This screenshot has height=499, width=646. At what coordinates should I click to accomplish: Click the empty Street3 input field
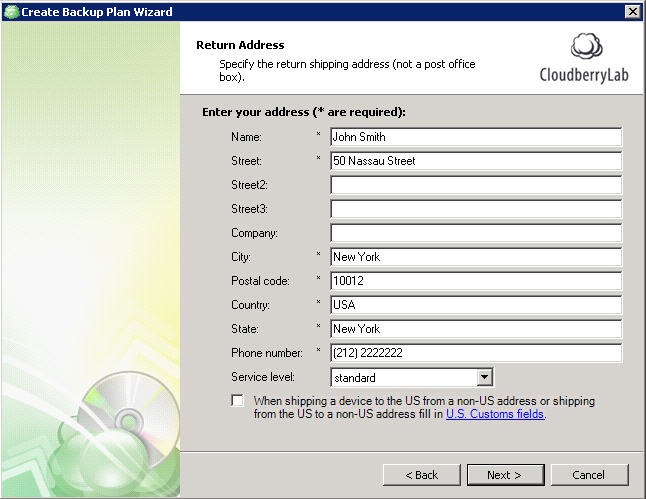(476, 209)
